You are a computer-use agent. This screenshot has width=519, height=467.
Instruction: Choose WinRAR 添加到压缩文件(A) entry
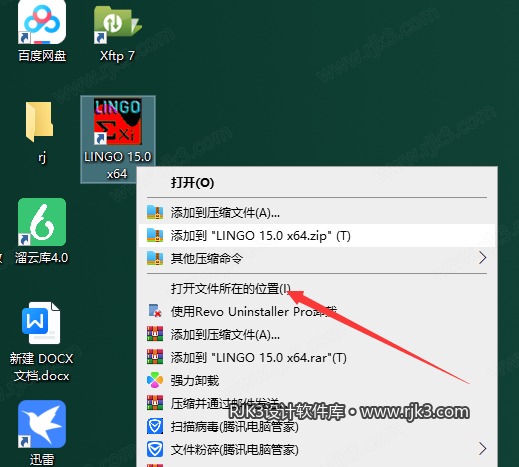tap(317, 334)
